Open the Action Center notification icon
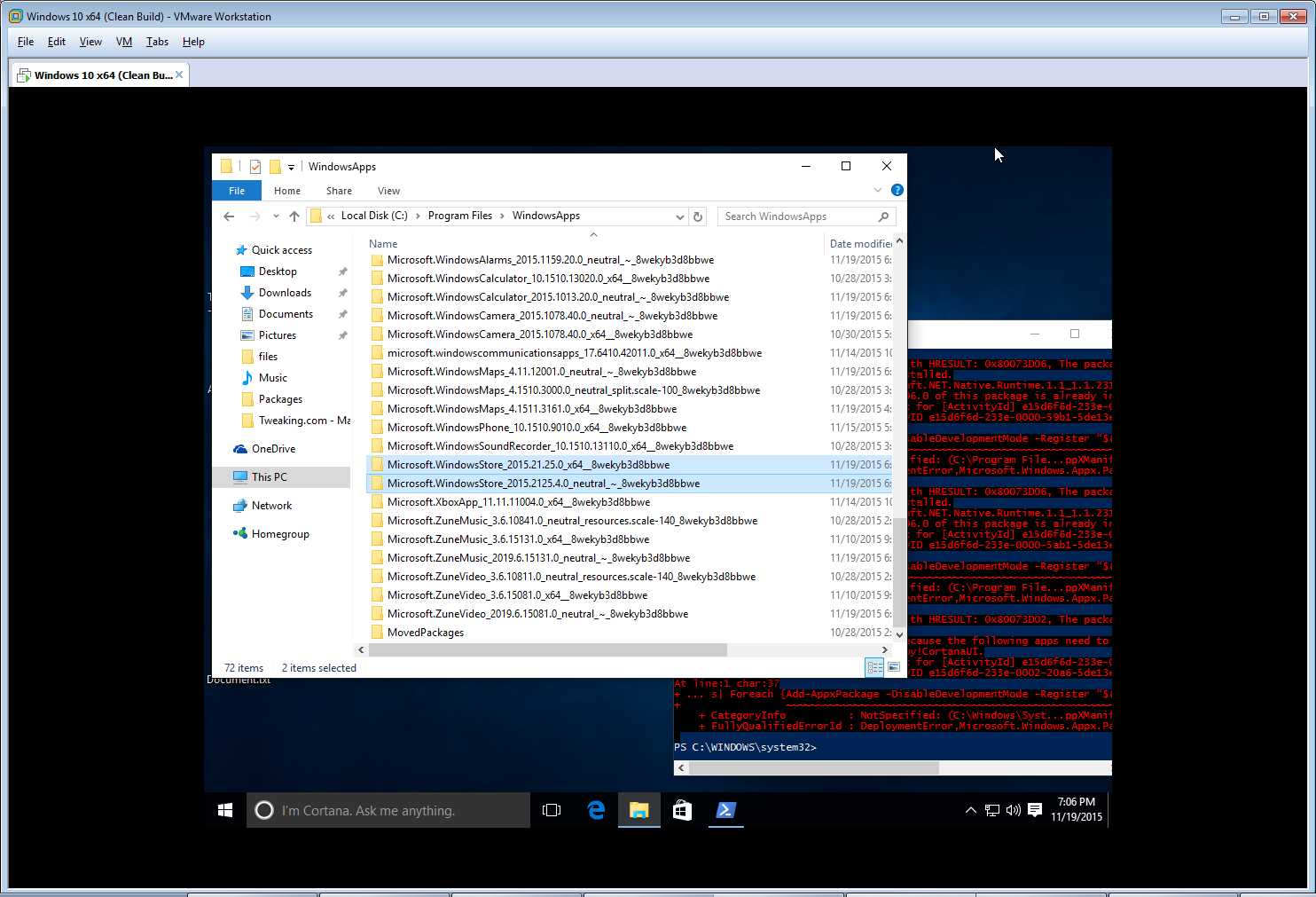 coord(1035,810)
